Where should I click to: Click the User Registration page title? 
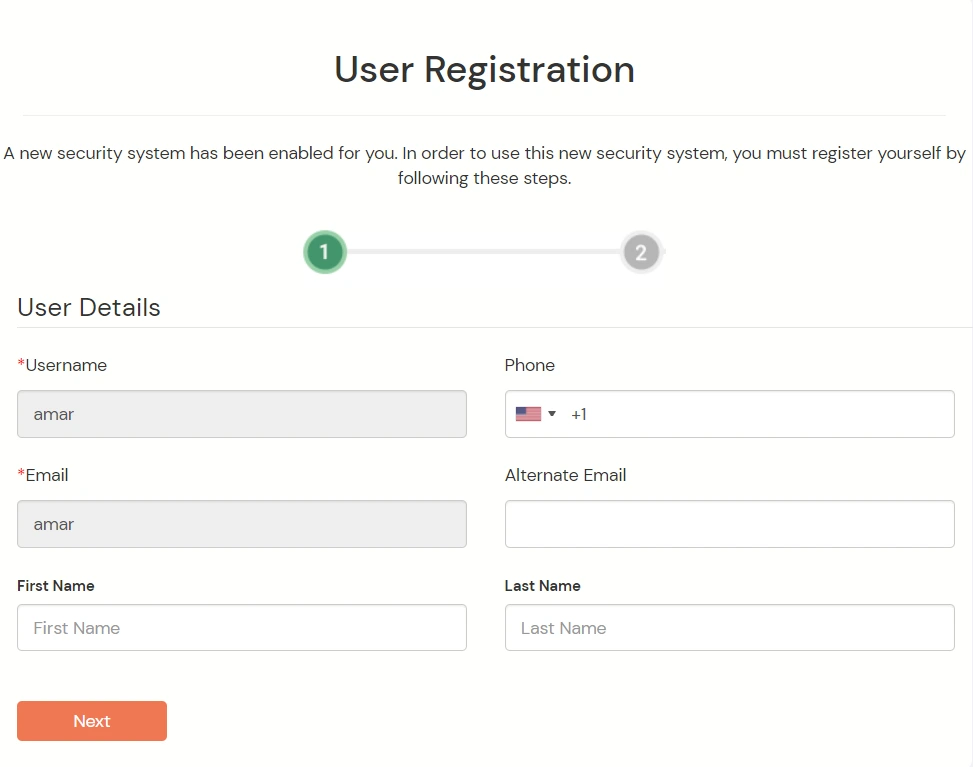click(484, 69)
